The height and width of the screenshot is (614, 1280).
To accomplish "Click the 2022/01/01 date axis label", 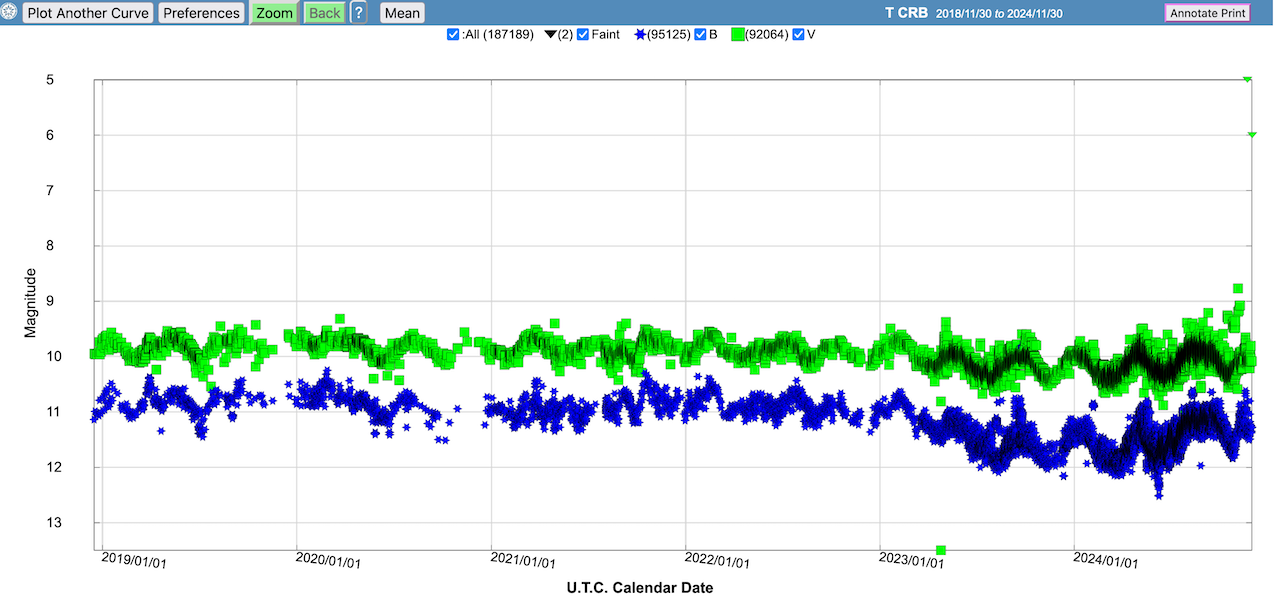I will pyautogui.click(x=718, y=561).
